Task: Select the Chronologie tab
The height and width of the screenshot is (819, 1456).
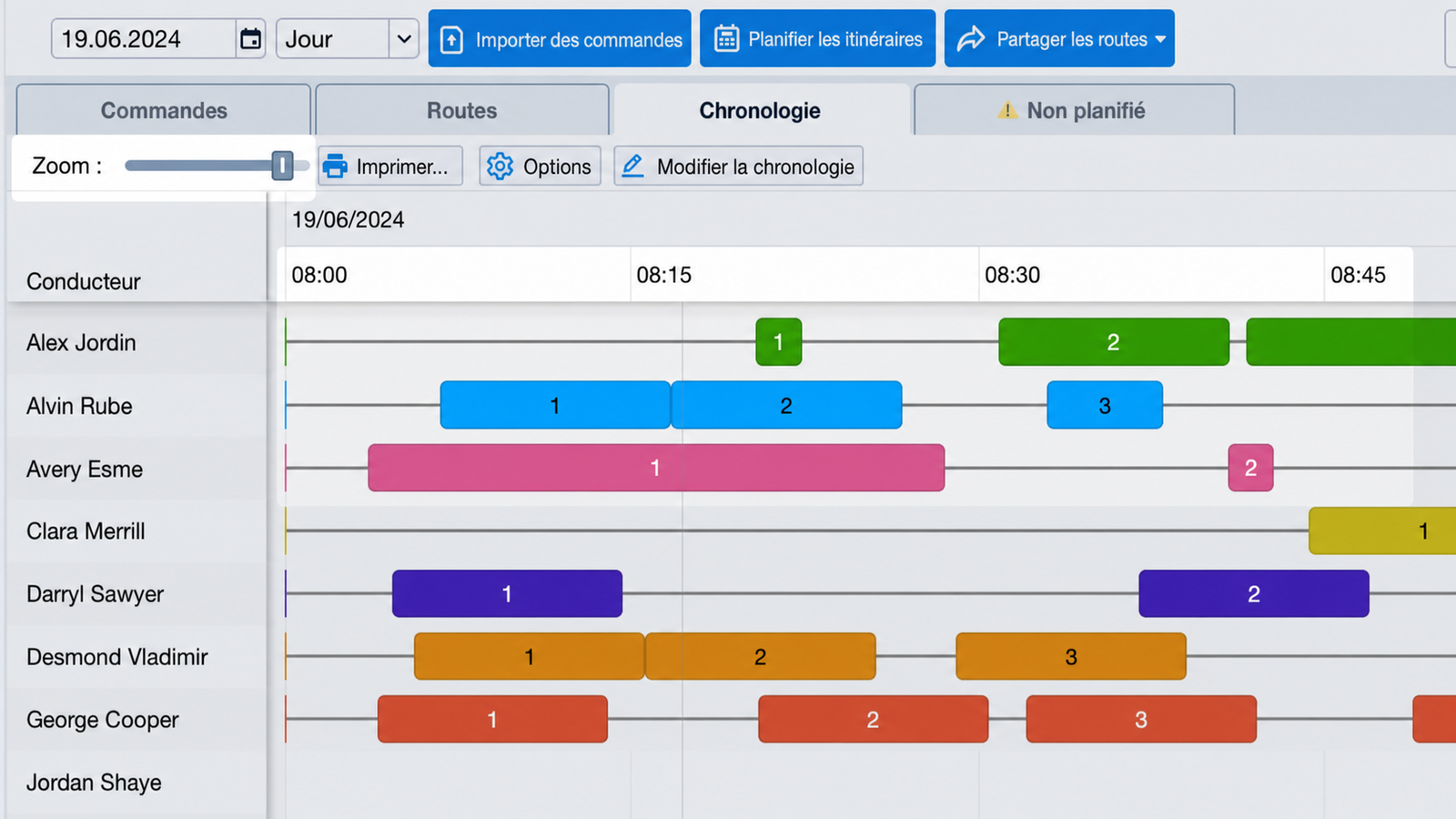Action: pos(761,110)
